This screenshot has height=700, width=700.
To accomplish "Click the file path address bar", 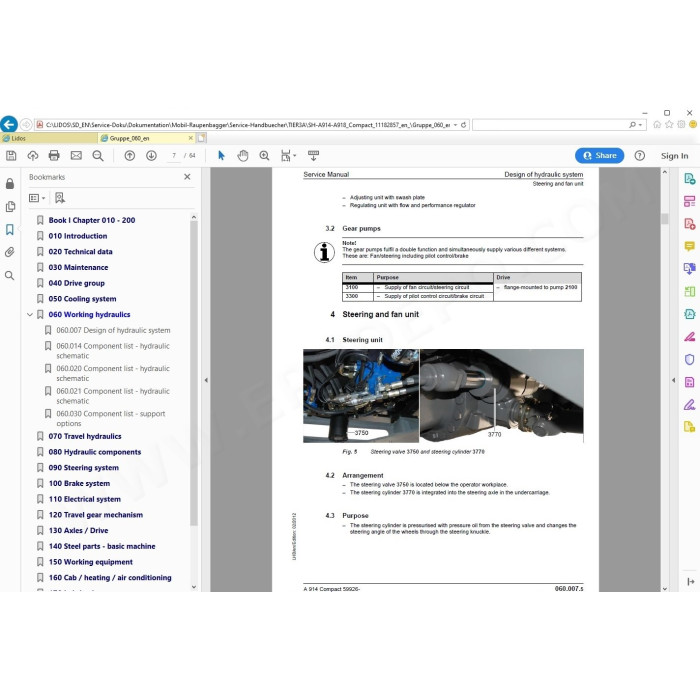I will [248, 125].
